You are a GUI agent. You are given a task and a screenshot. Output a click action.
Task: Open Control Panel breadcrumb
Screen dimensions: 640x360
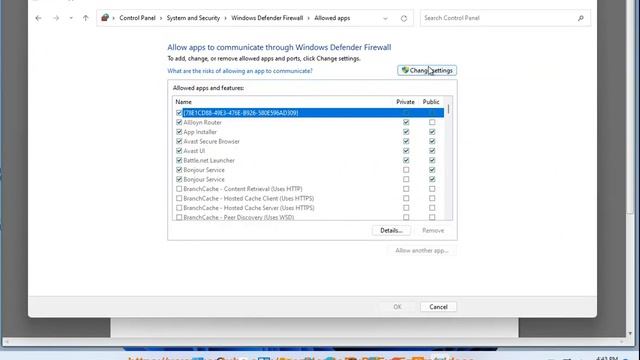click(x=137, y=18)
